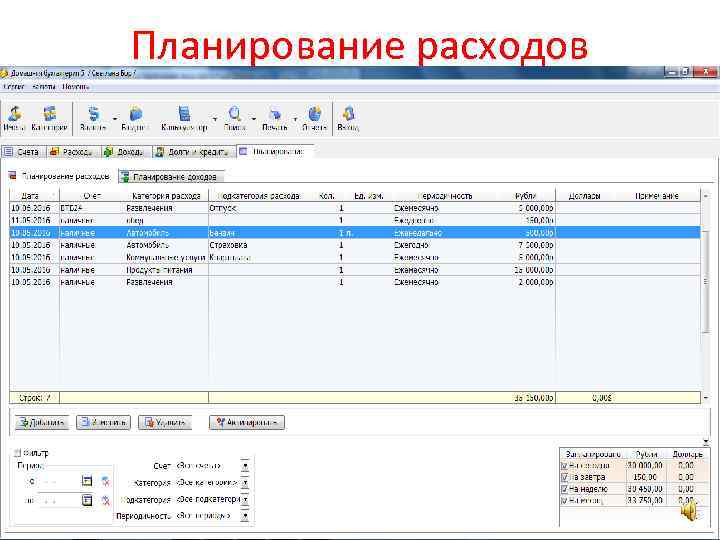Select the Планирование main tab
720x540 pixels.
[x=275, y=151]
